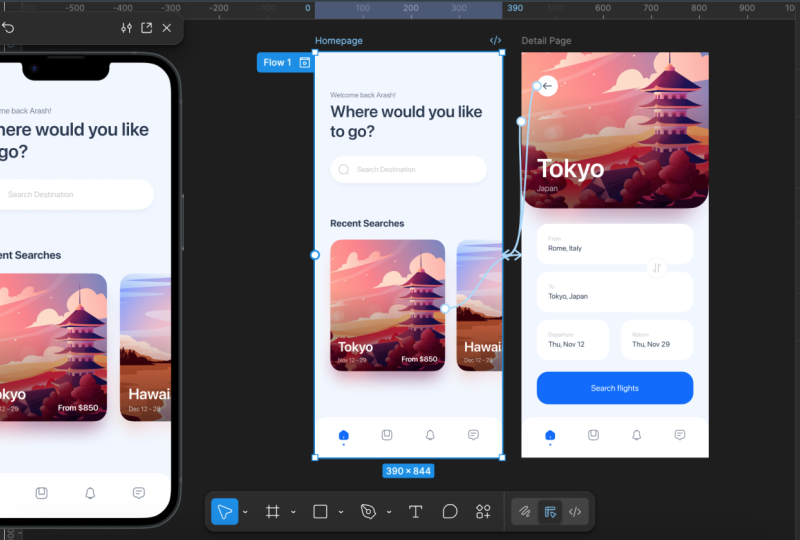Click the 'Where would you like to go?' heading in Homepage
This screenshot has width=800, height=540.
[x=406, y=121]
